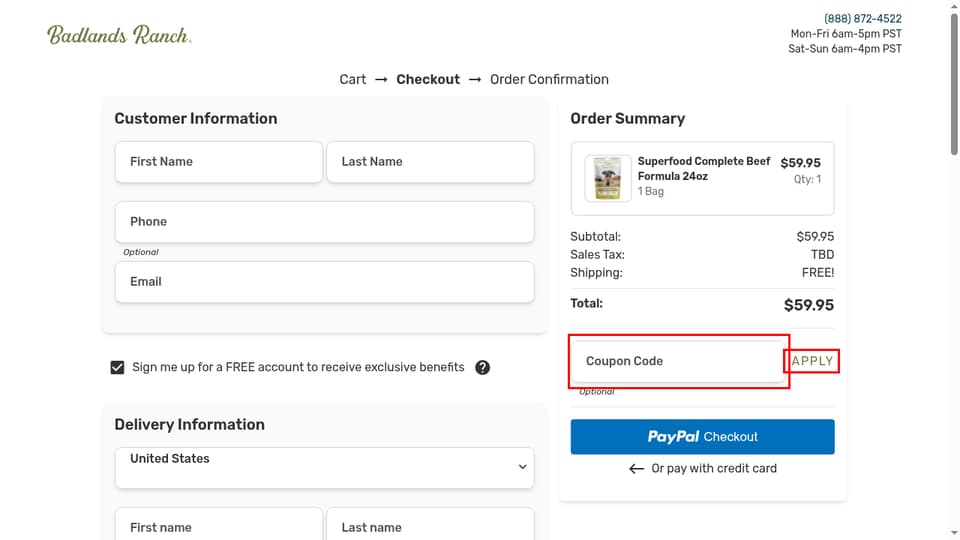Screen dimensions: 960x540
Task: Focus the delivery First name field
Action: pyautogui.click(x=219, y=524)
